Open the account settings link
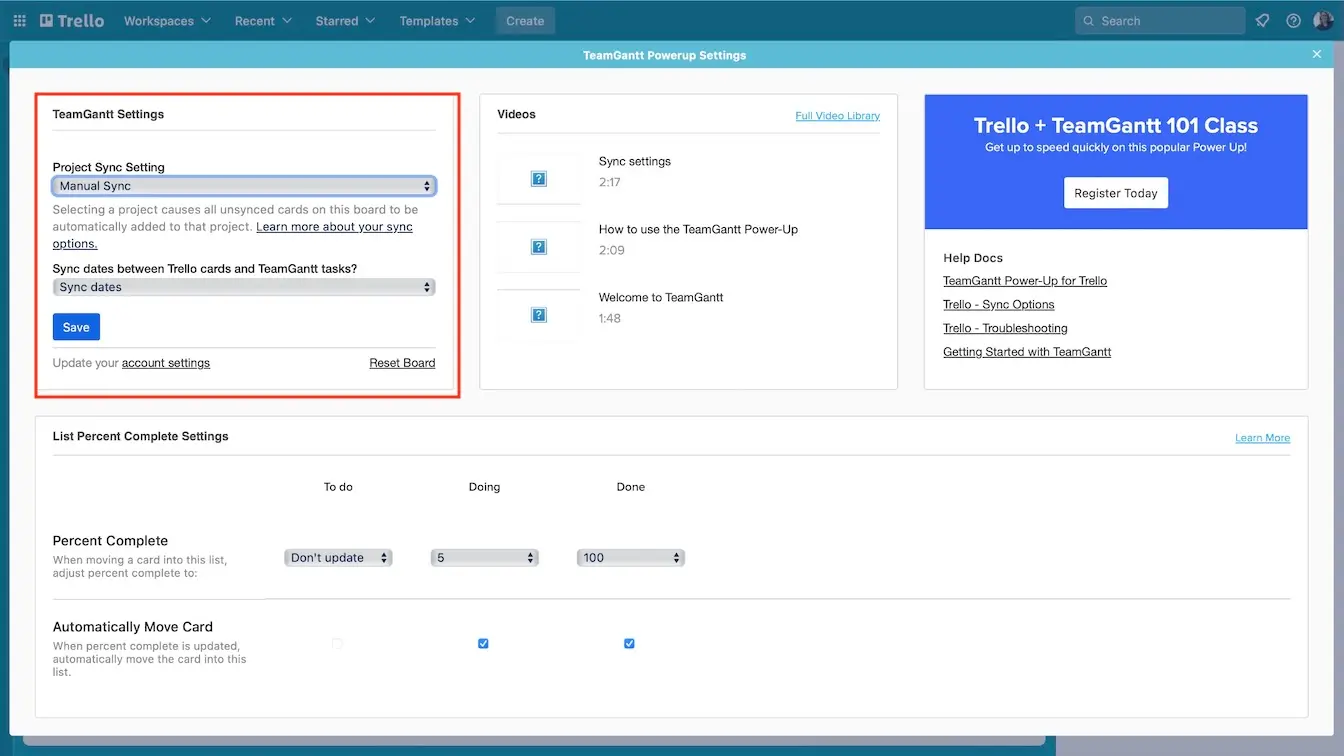 (166, 363)
